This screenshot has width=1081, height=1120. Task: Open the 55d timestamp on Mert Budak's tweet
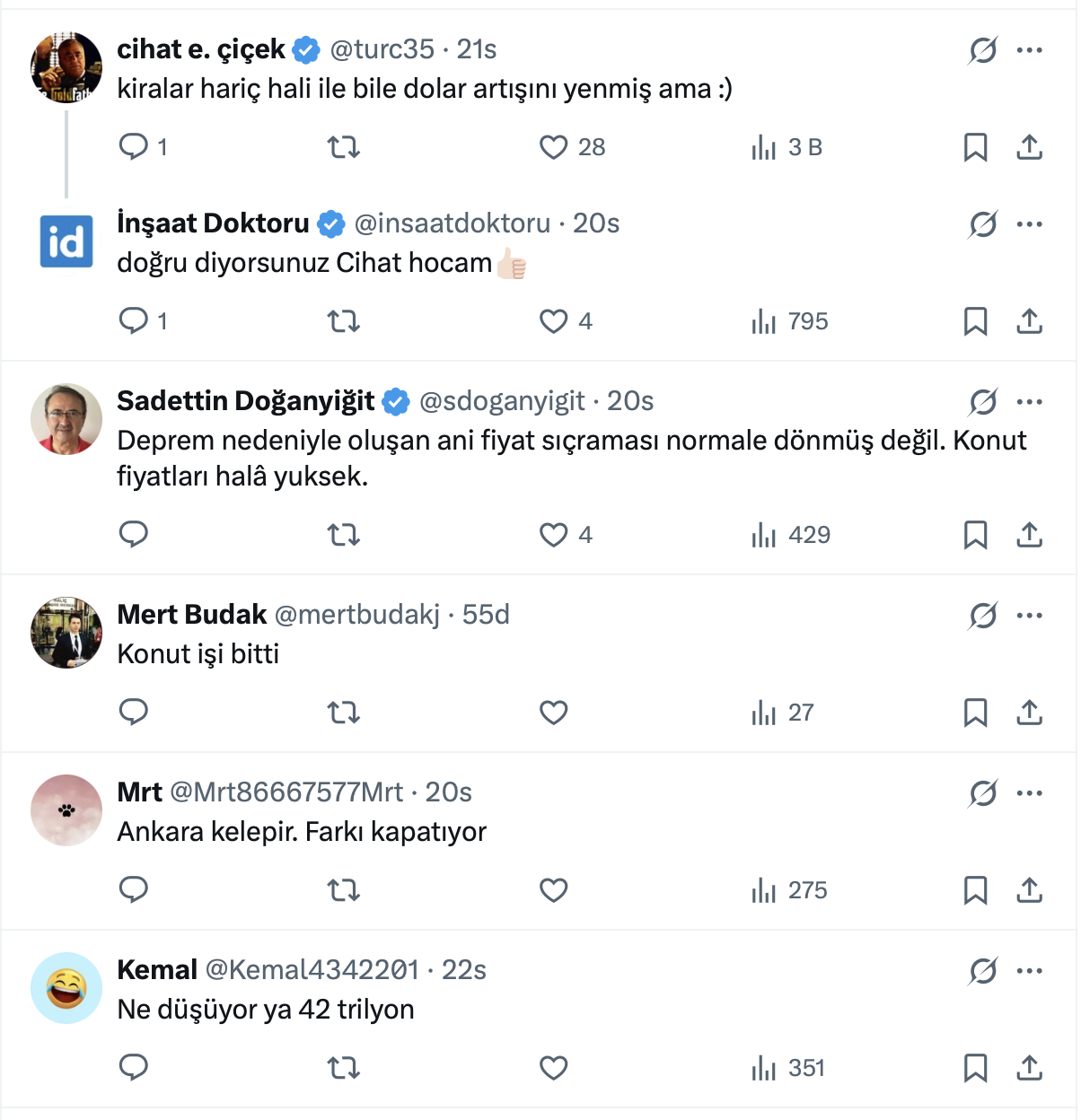pos(486,615)
